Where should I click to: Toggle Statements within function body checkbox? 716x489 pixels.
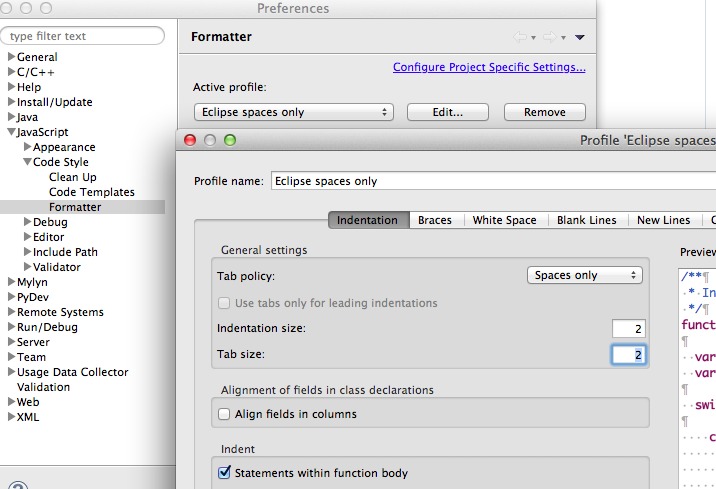pos(224,472)
